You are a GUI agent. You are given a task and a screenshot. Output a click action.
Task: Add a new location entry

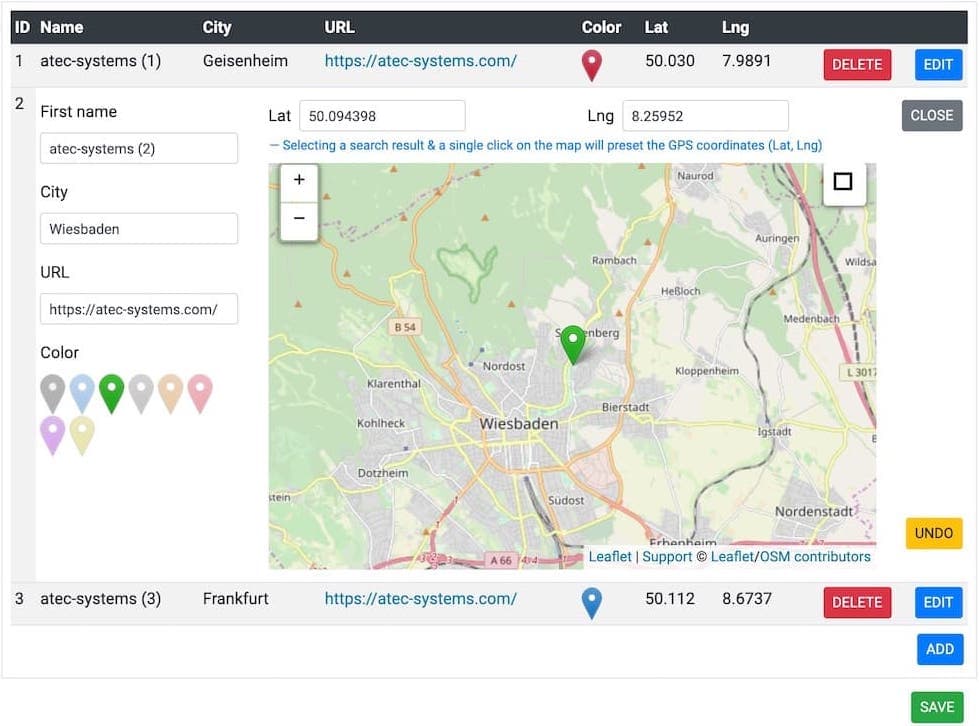pos(939,650)
